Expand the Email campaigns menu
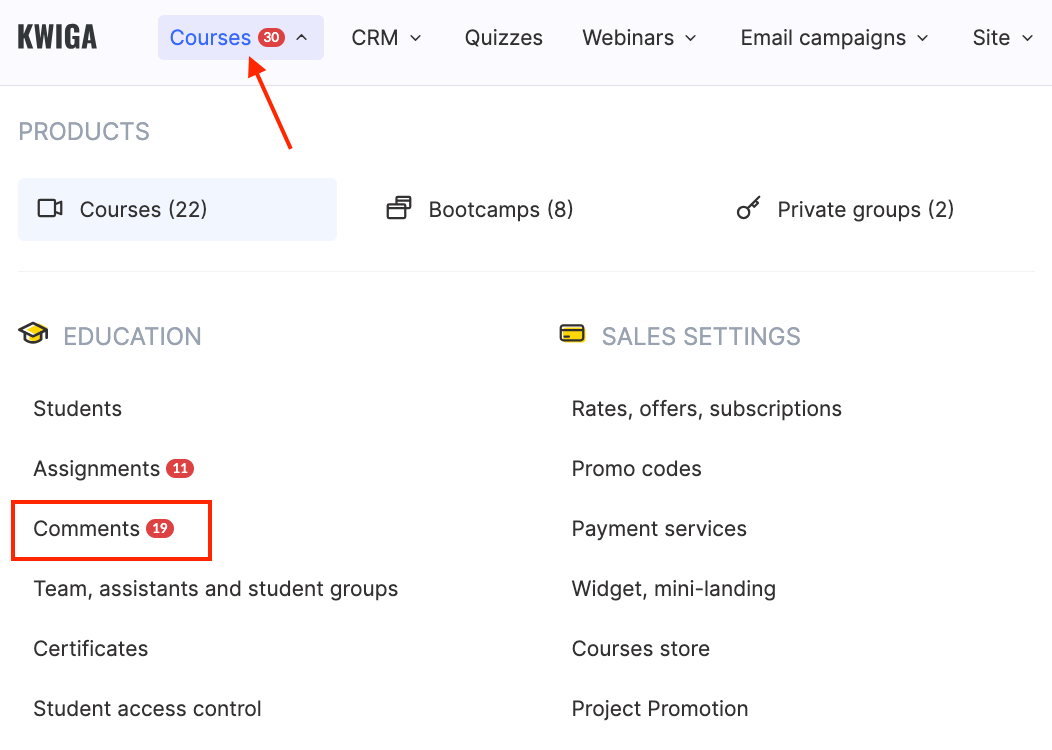Image resolution: width=1052 pixels, height=750 pixels. click(x=834, y=38)
